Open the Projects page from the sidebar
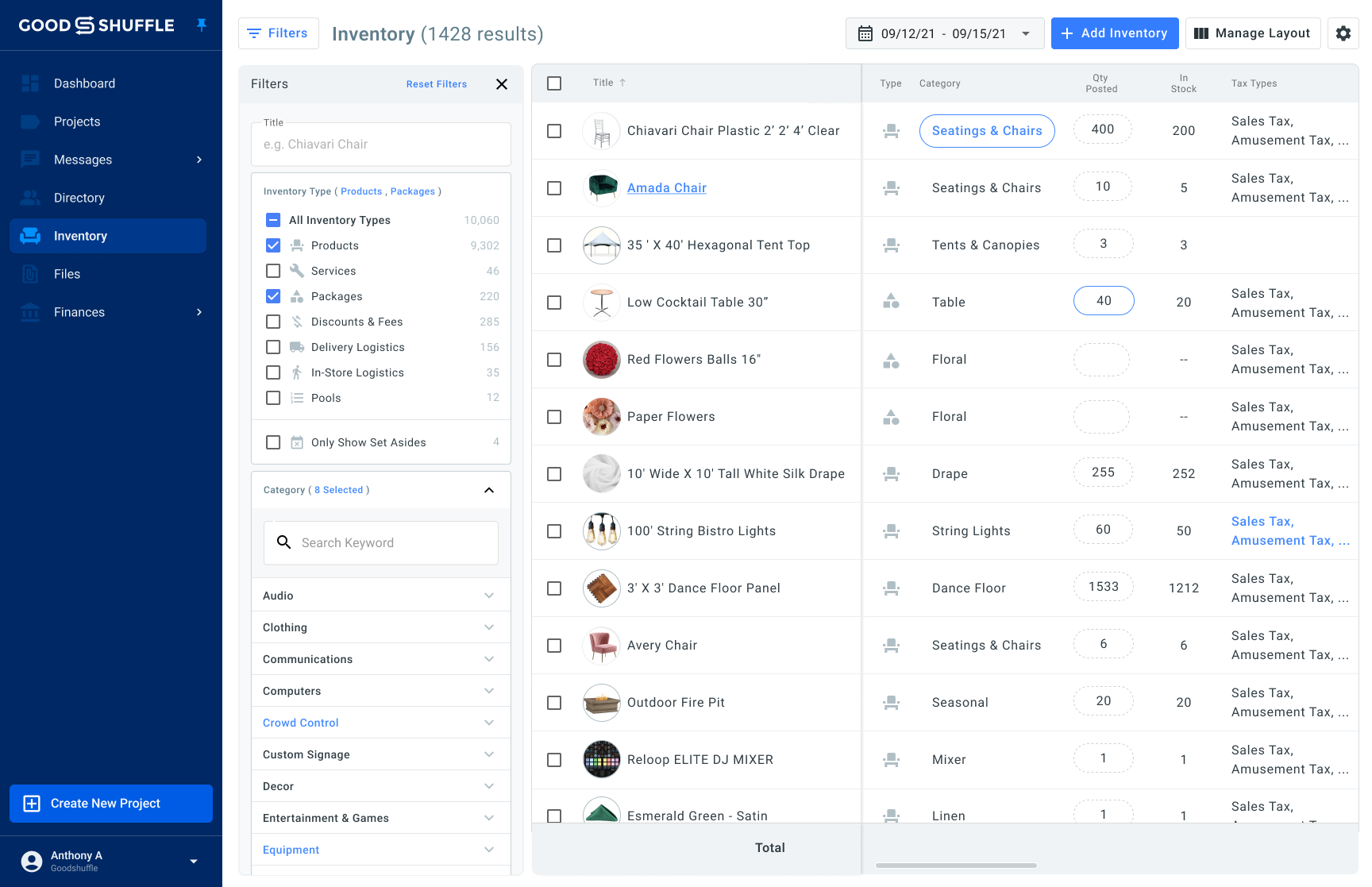 [x=76, y=121]
